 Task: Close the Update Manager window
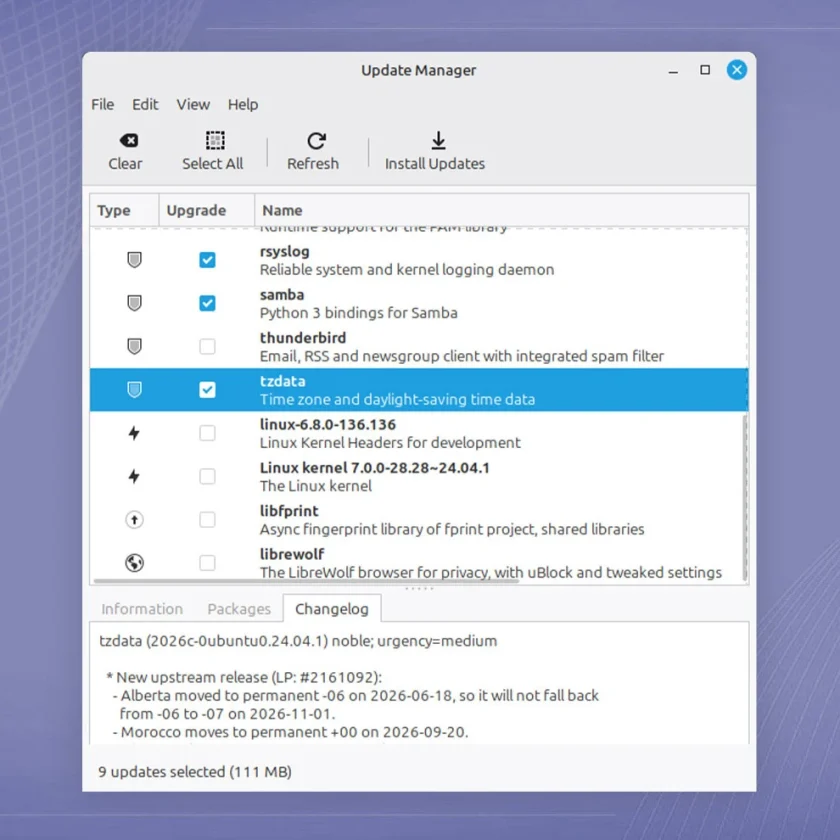(x=737, y=70)
